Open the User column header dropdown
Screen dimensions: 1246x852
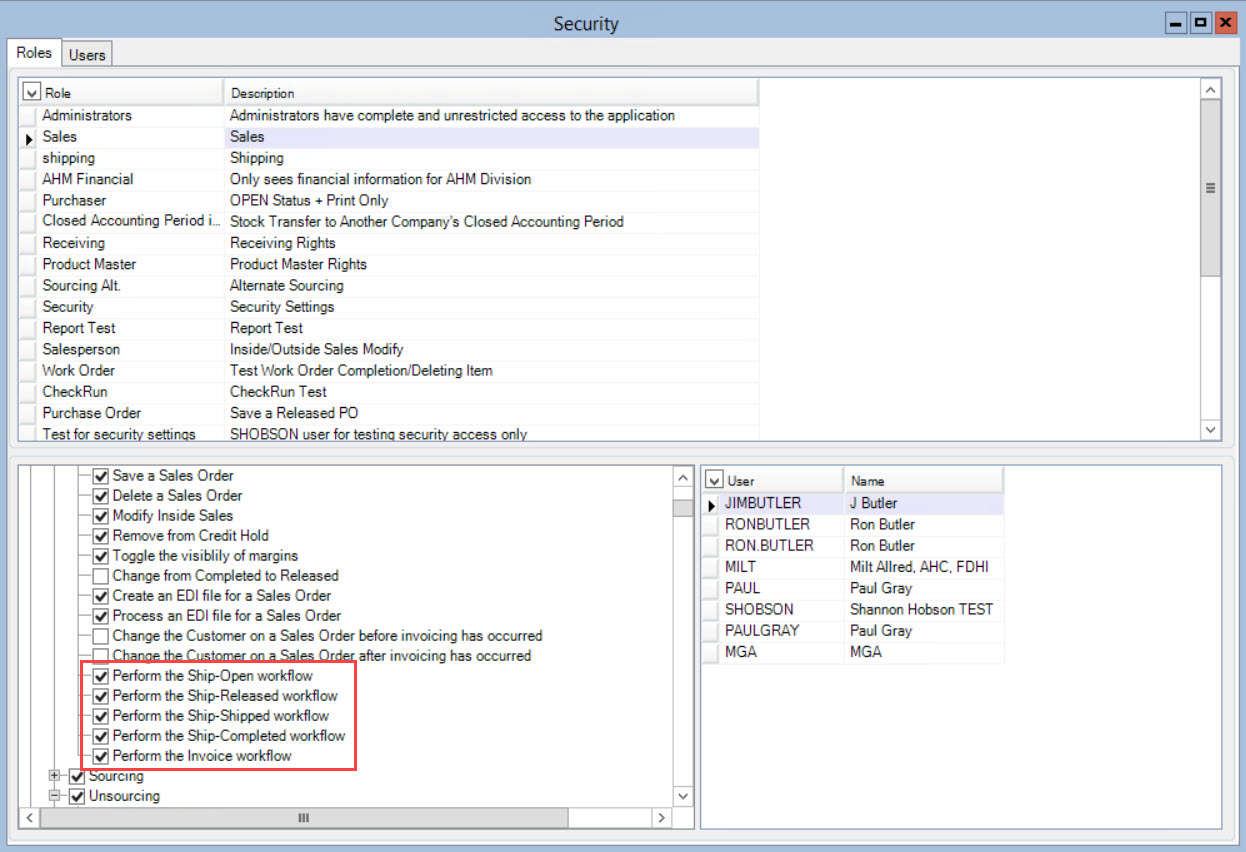(x=714, y=481)
